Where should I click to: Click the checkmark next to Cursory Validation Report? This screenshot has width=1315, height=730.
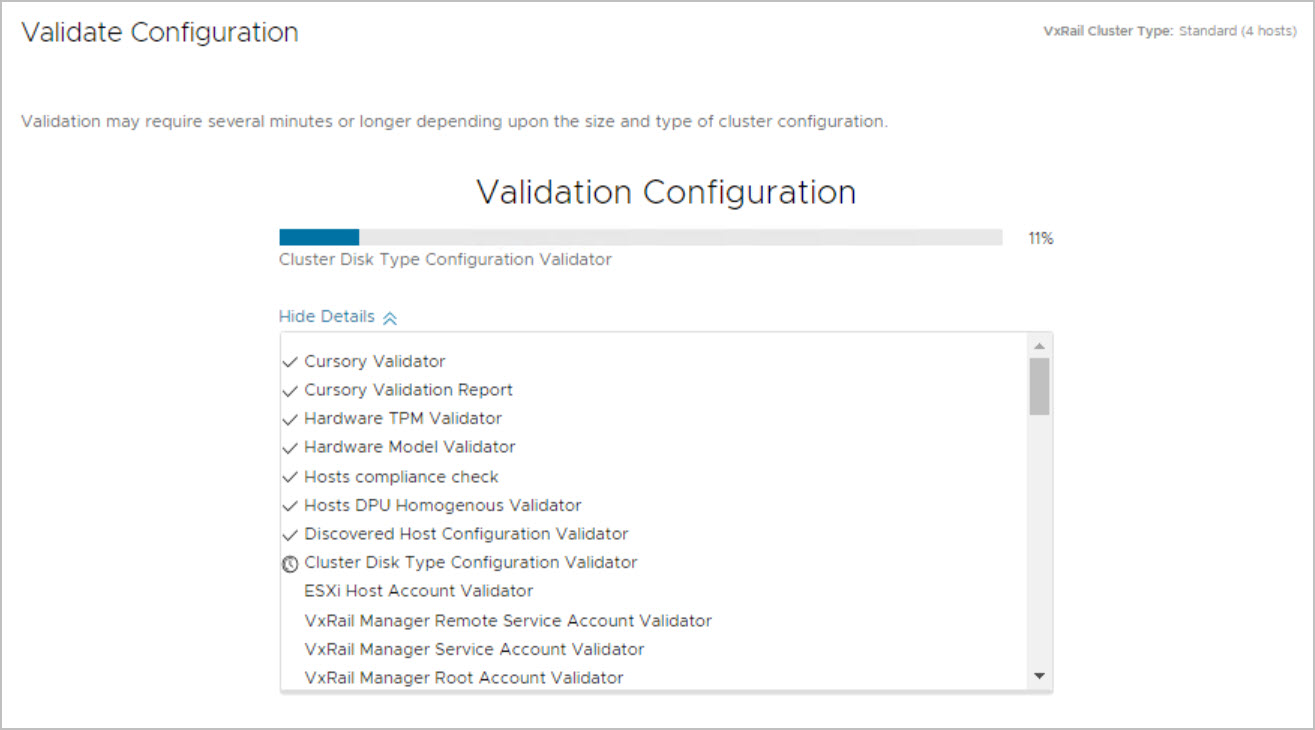[x=290, y=390]
